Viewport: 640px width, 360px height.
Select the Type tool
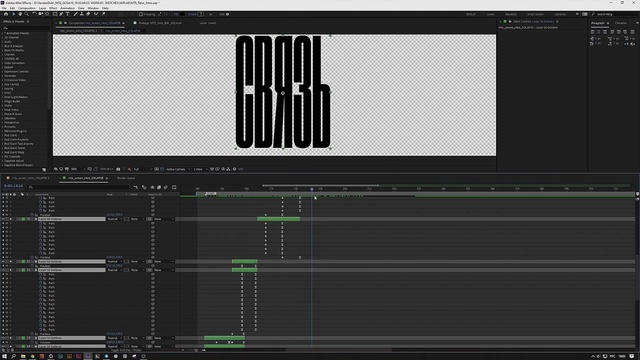pyautogui.click(x=68, y=14)
